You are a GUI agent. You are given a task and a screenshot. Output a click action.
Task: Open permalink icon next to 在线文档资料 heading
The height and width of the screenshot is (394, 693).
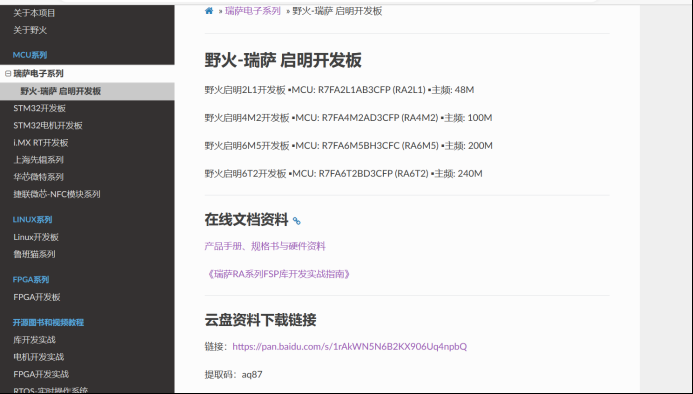(x=297, y=221)
